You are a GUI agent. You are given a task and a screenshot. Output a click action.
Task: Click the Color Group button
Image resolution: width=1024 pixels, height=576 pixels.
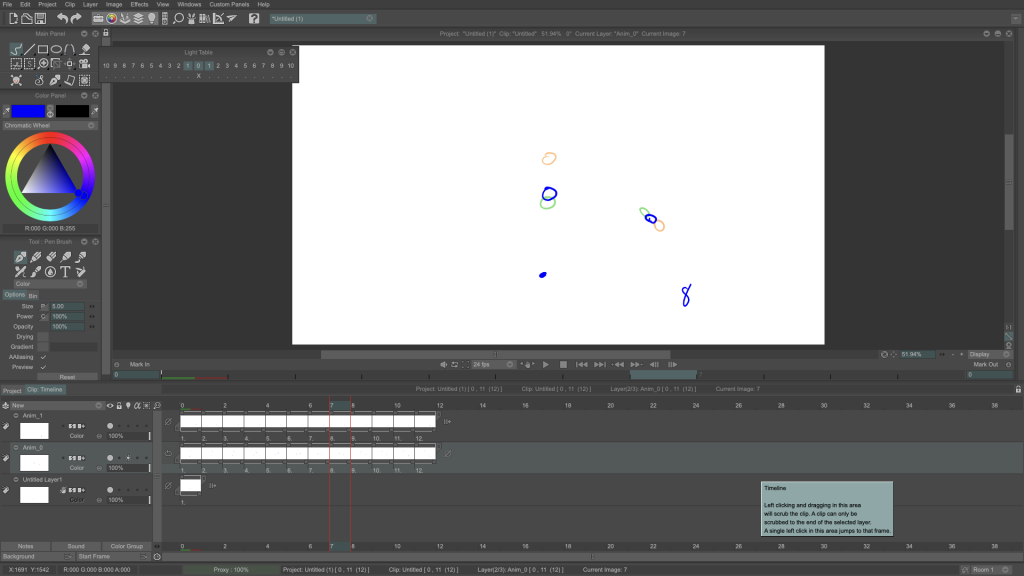pyautogui.click(x=126, y=546)
